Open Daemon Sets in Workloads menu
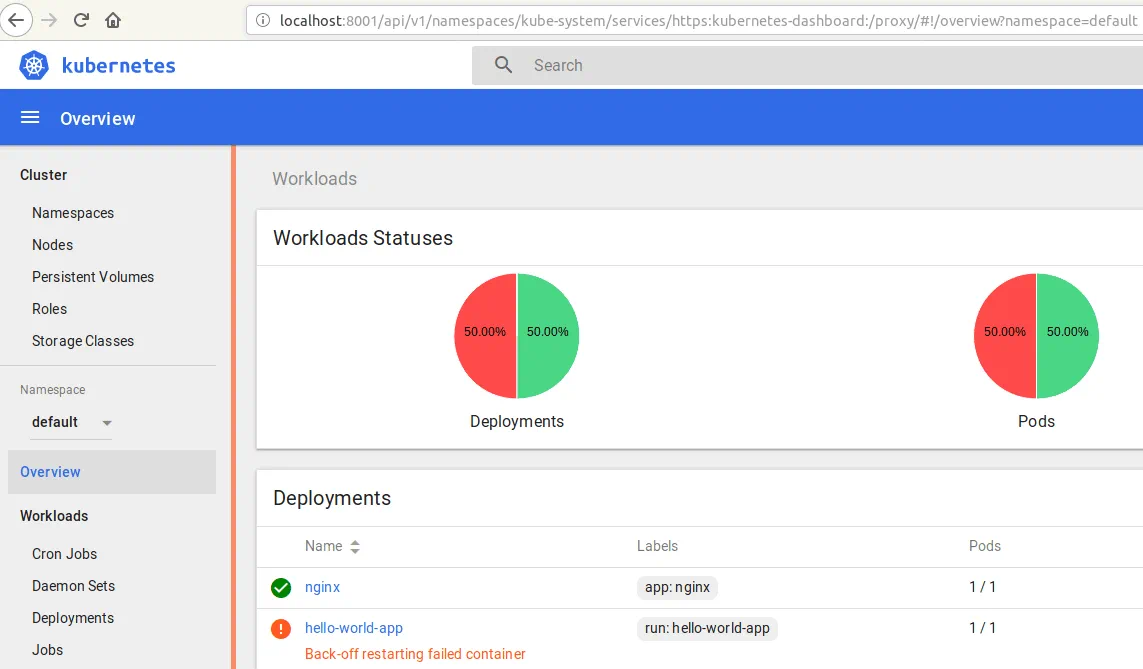The width and height of the screenshot is (1143, 669). pyautogui.click(x=73, y=586)
